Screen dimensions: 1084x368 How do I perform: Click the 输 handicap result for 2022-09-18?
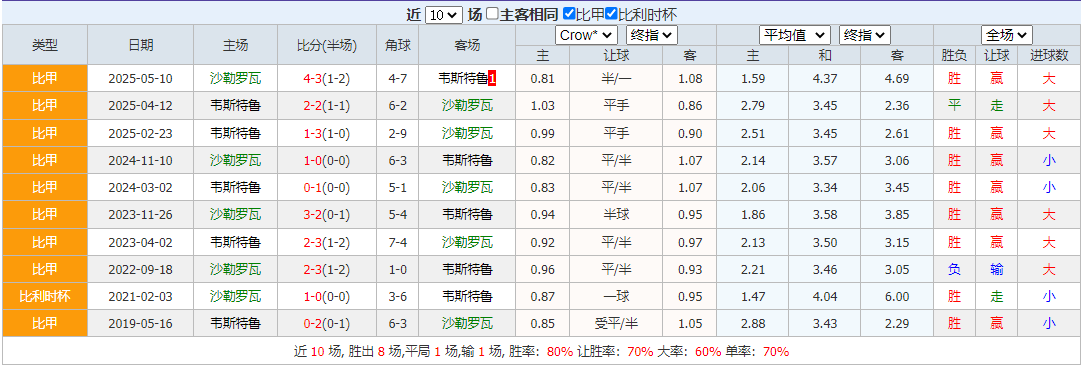click(996, 269)
